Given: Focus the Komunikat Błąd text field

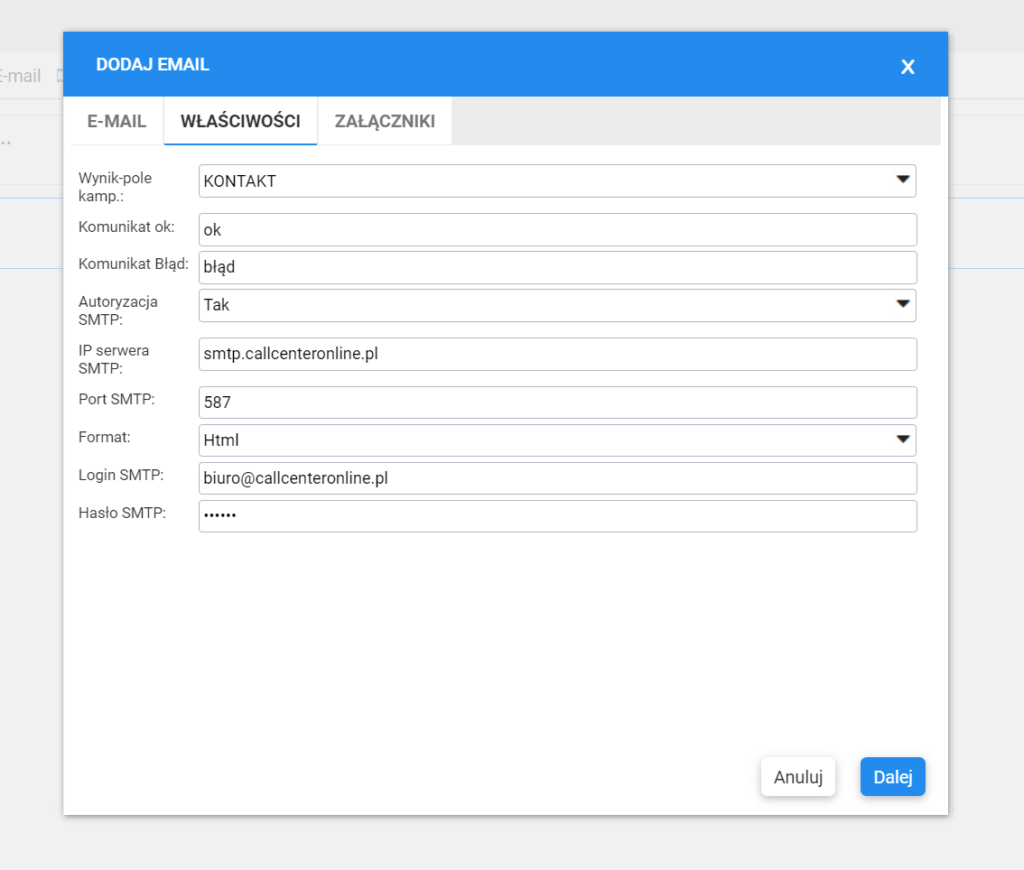Looking at the screenshot, I should click(557, 267).
